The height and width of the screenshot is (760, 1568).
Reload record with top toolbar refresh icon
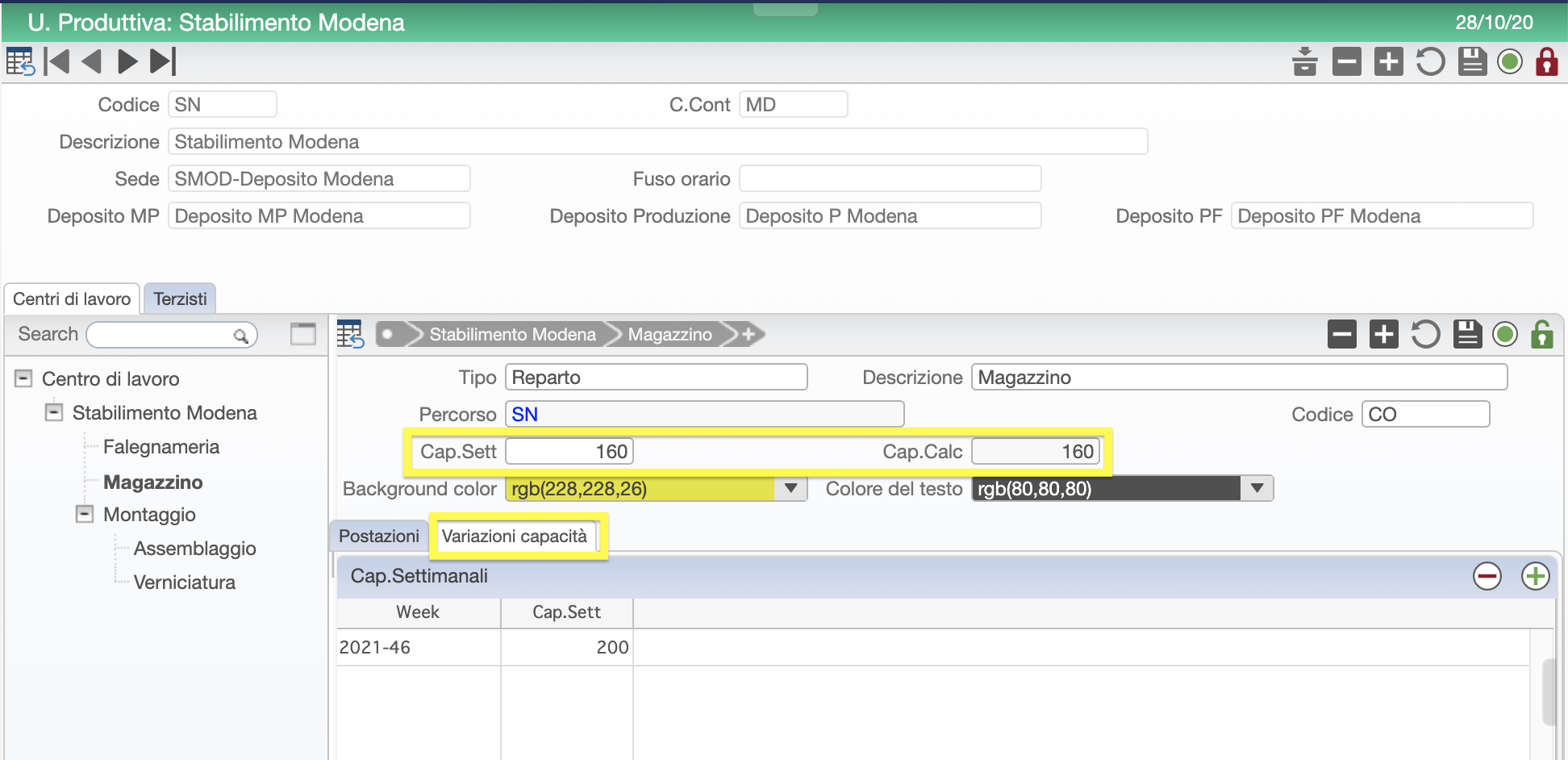(x=1430, y=61)
